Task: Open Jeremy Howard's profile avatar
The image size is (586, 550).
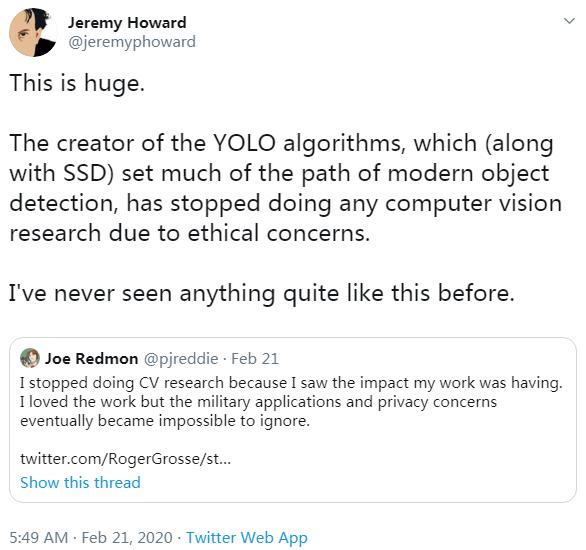Action: tap(33, 33)
